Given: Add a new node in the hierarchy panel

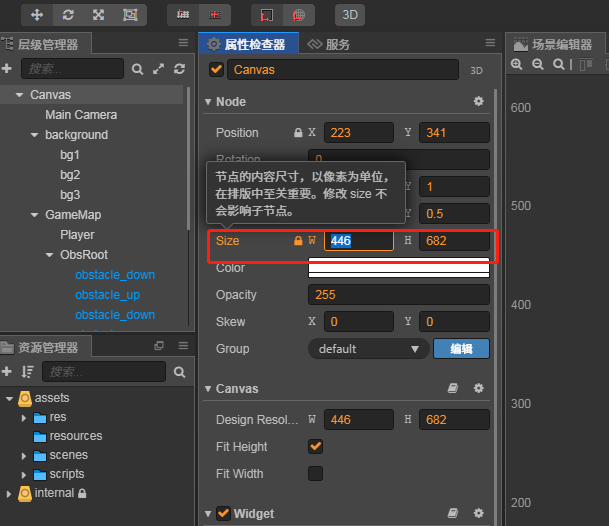Looking at the screenshot, I should pos(7,69).
